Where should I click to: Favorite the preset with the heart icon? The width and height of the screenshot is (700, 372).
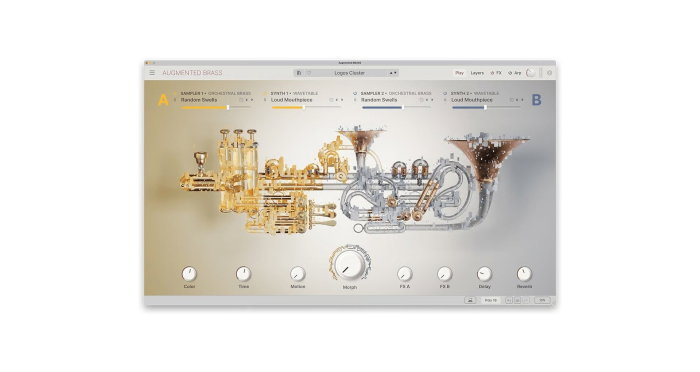point(309,73)
